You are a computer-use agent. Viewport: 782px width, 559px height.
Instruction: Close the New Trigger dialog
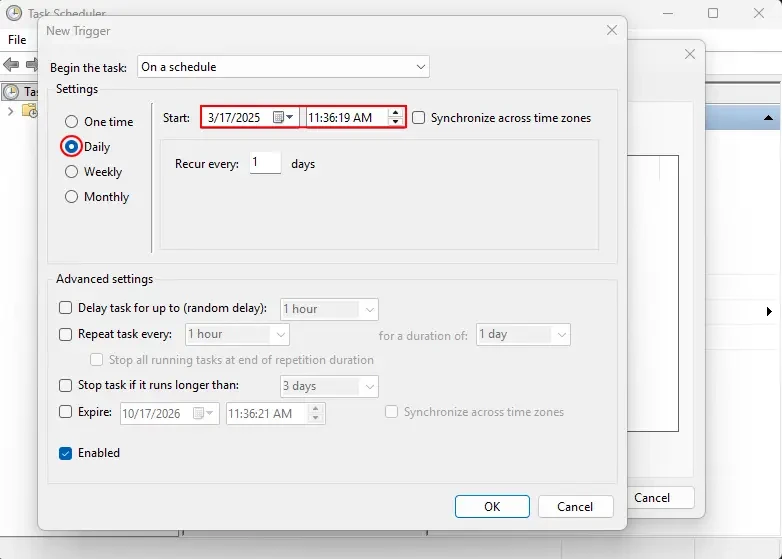611,31
